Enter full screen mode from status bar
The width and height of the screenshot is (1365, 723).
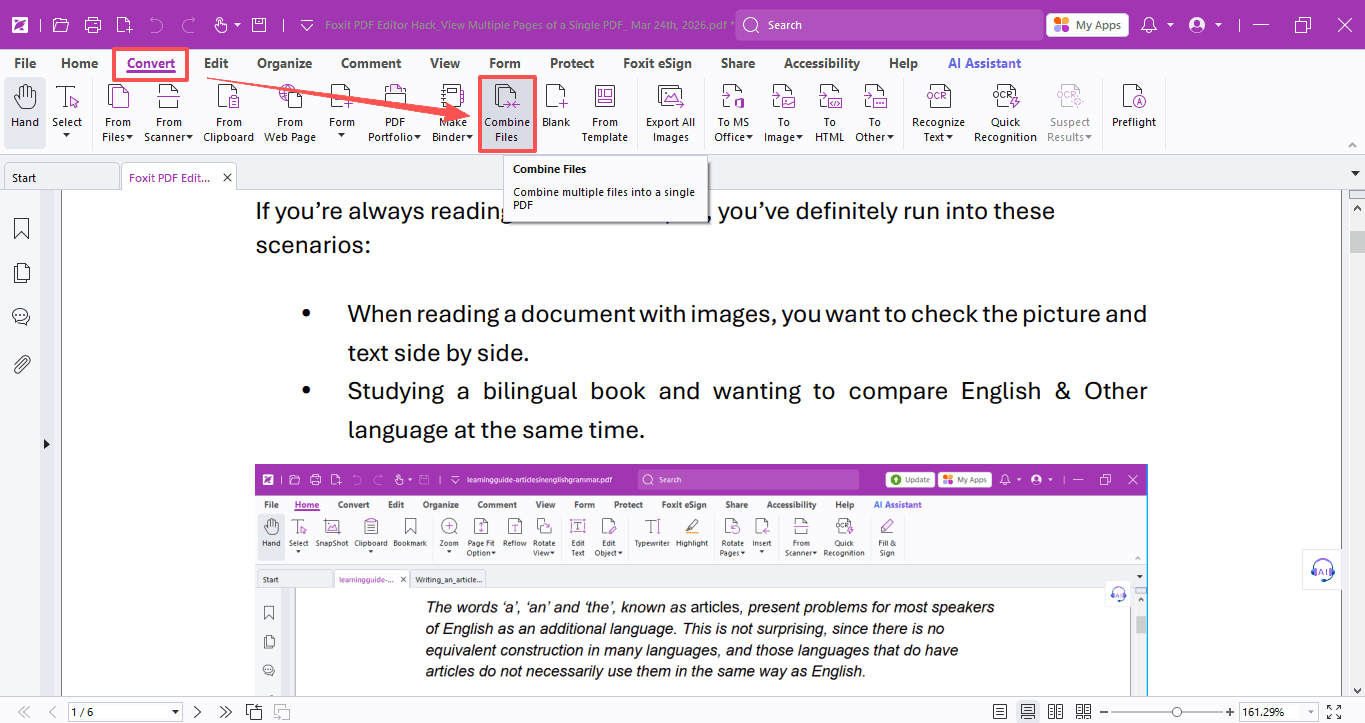point(1333,712)
